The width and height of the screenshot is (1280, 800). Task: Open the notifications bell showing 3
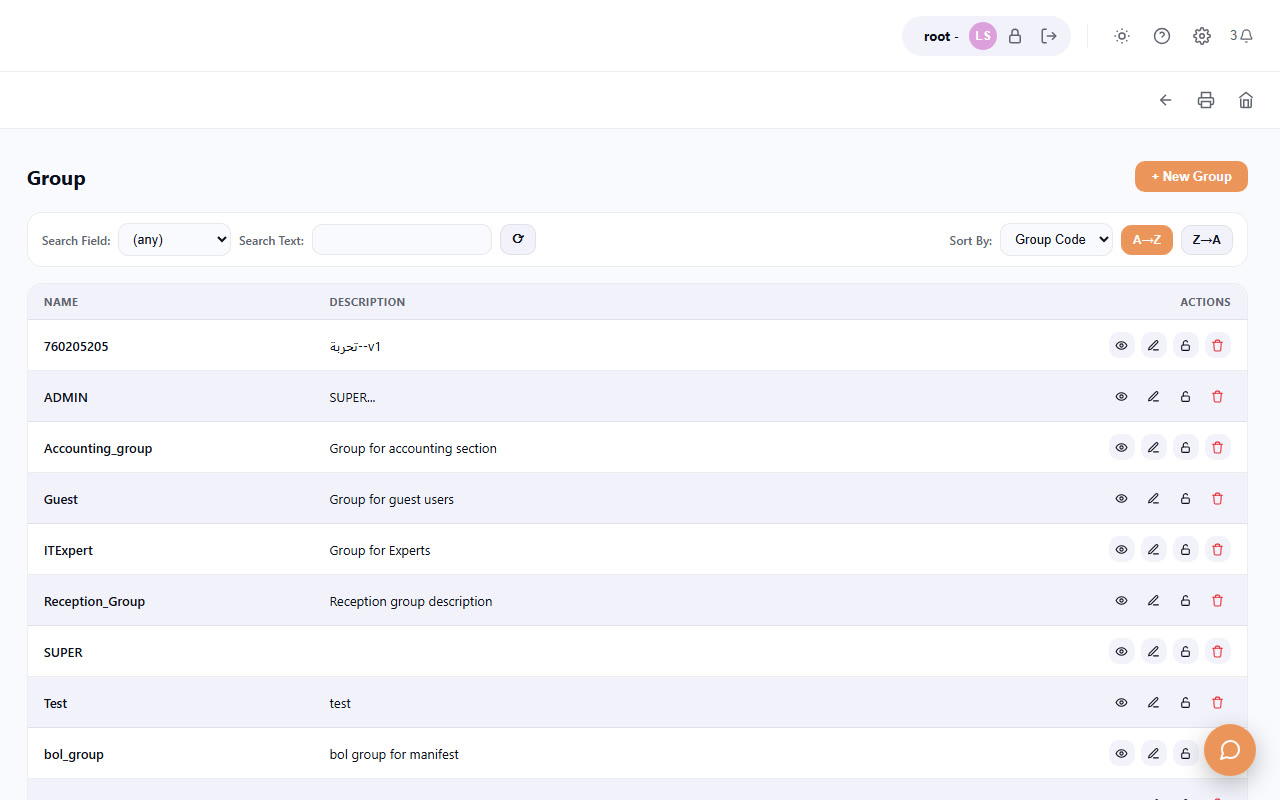point(1241,36)
